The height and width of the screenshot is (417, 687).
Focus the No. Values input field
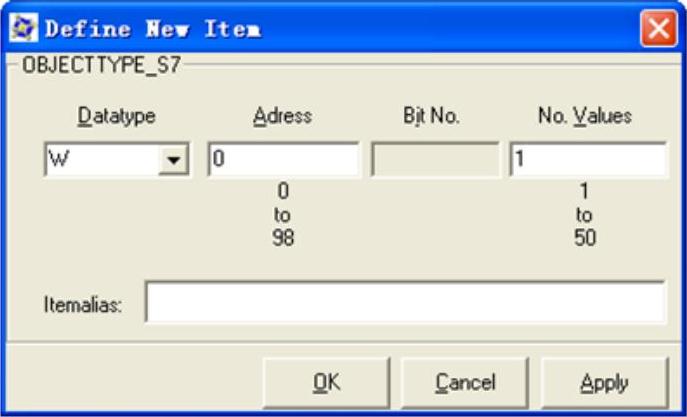point(588,159)
